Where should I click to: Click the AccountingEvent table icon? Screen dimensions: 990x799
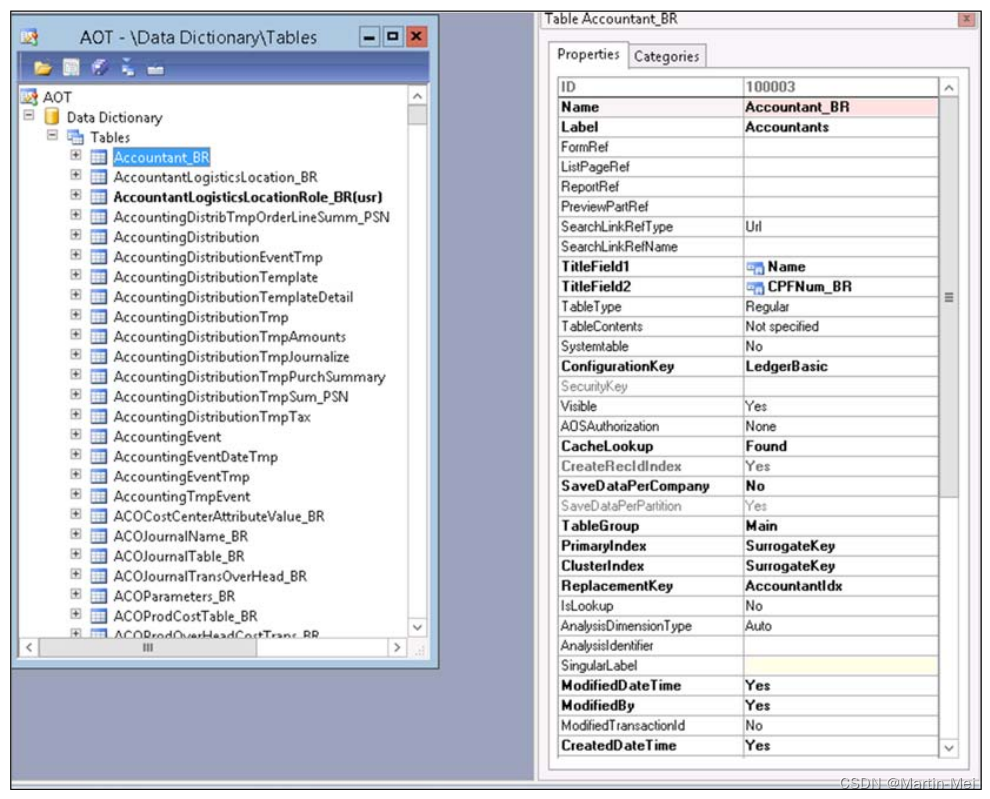pyautogui.click(x=98, y=436)
